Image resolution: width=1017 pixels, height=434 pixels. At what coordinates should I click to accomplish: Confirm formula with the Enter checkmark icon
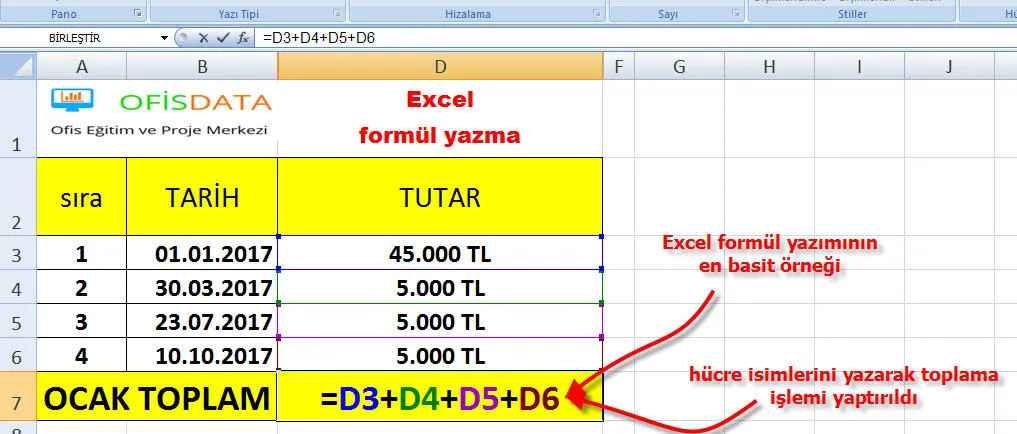point(222,38)
